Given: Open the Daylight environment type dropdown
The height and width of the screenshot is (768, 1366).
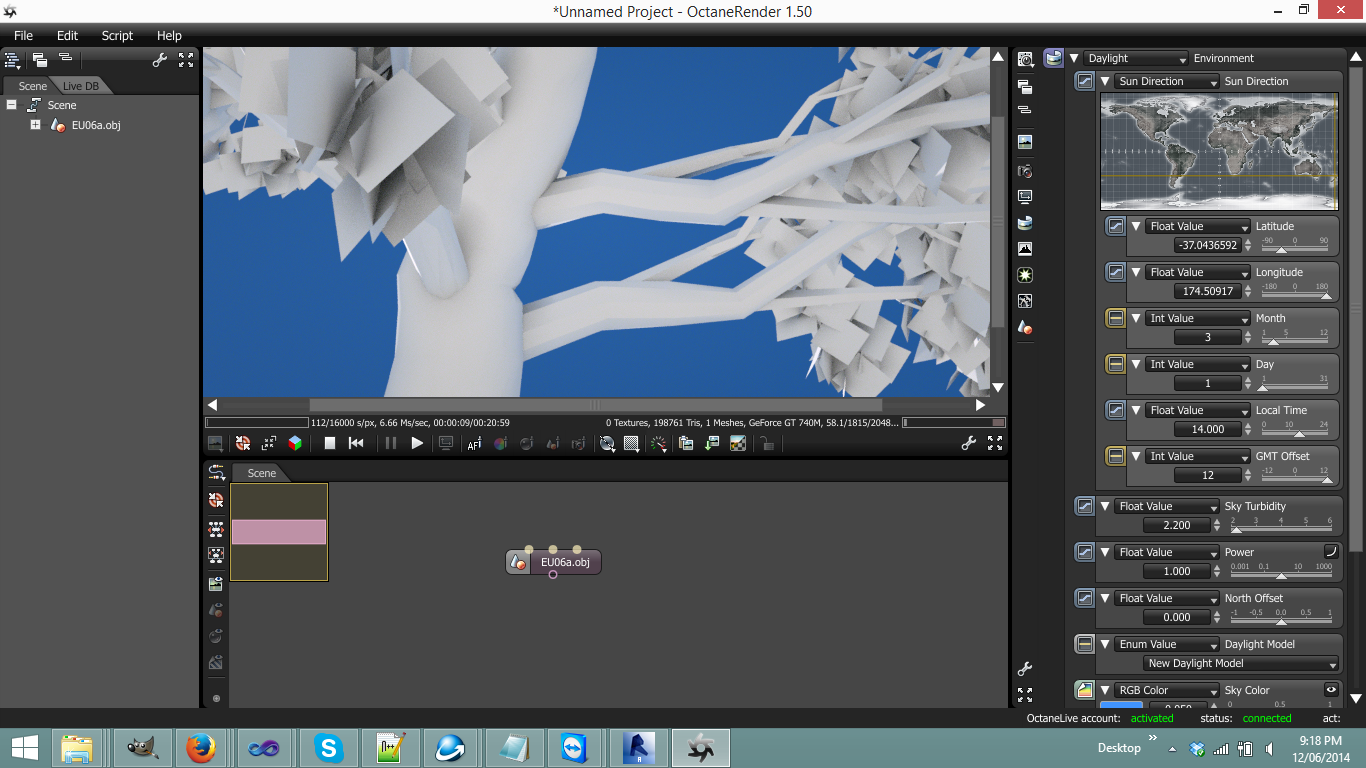Looking at the screenshot, I should point(1136,59).
